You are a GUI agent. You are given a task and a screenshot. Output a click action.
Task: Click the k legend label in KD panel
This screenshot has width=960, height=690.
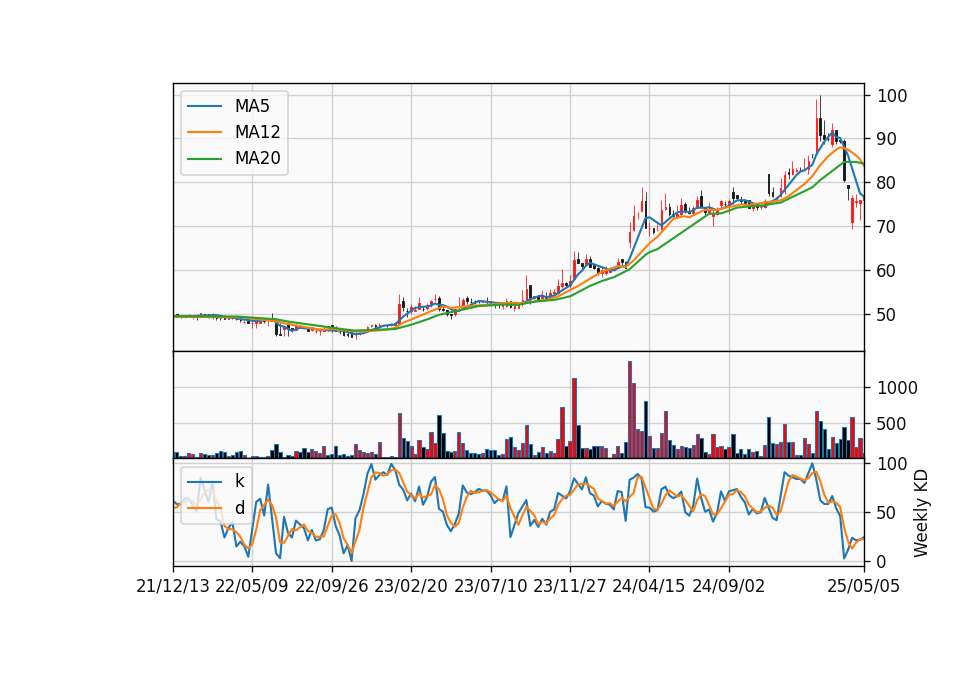coord(239,481)
